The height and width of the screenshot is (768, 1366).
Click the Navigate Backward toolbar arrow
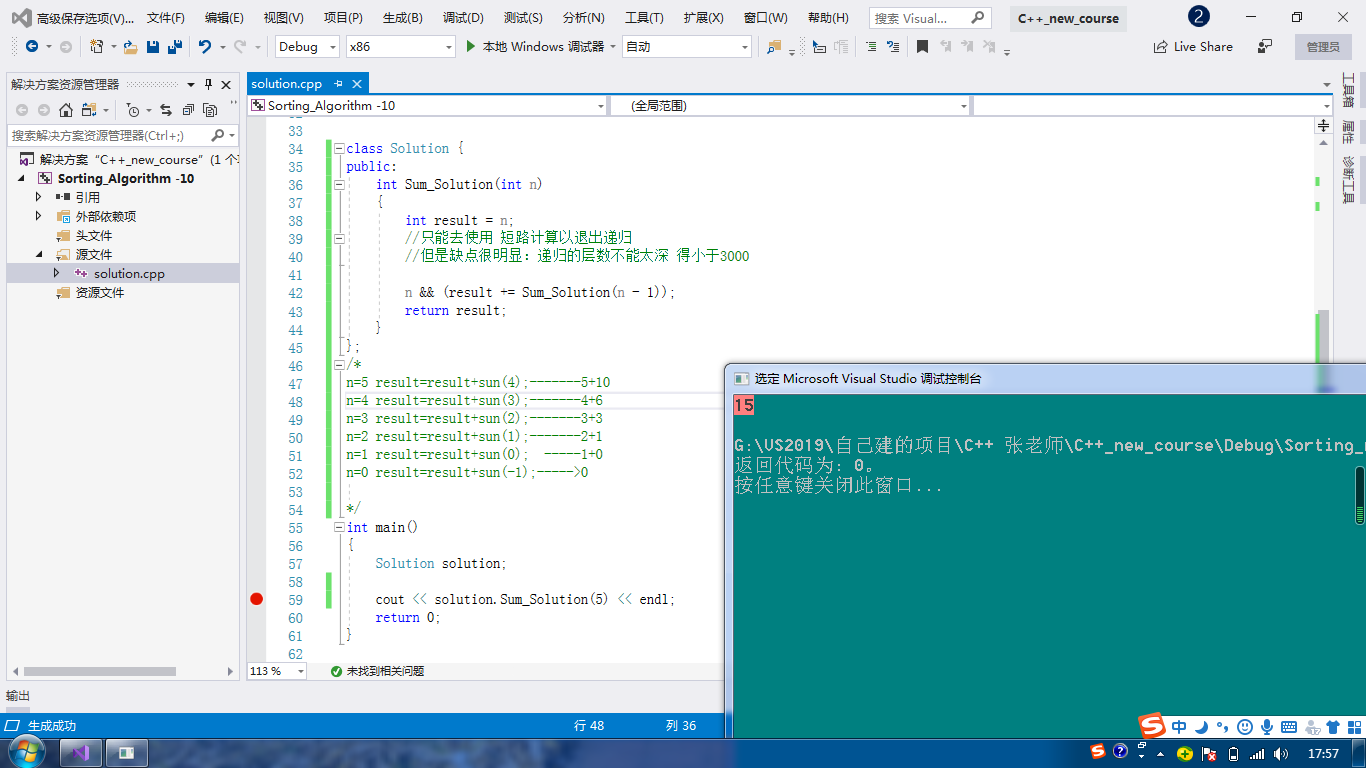(x=32, y=47)
